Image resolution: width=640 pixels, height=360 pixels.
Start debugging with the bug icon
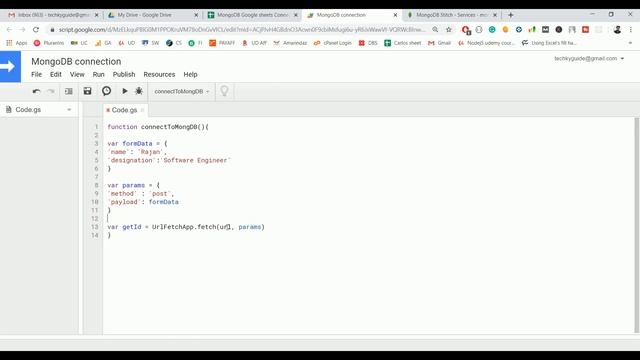pyautogui.click(x=139, y=91)
